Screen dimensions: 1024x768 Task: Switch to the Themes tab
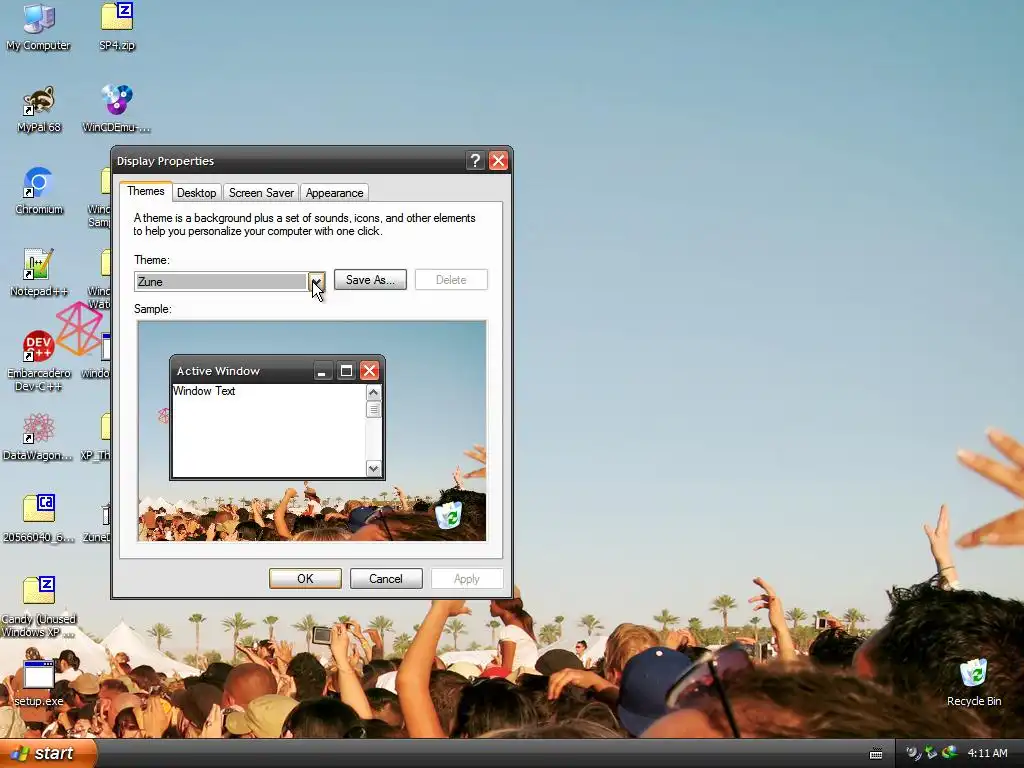pyautogui.click(x=146, y=191)
